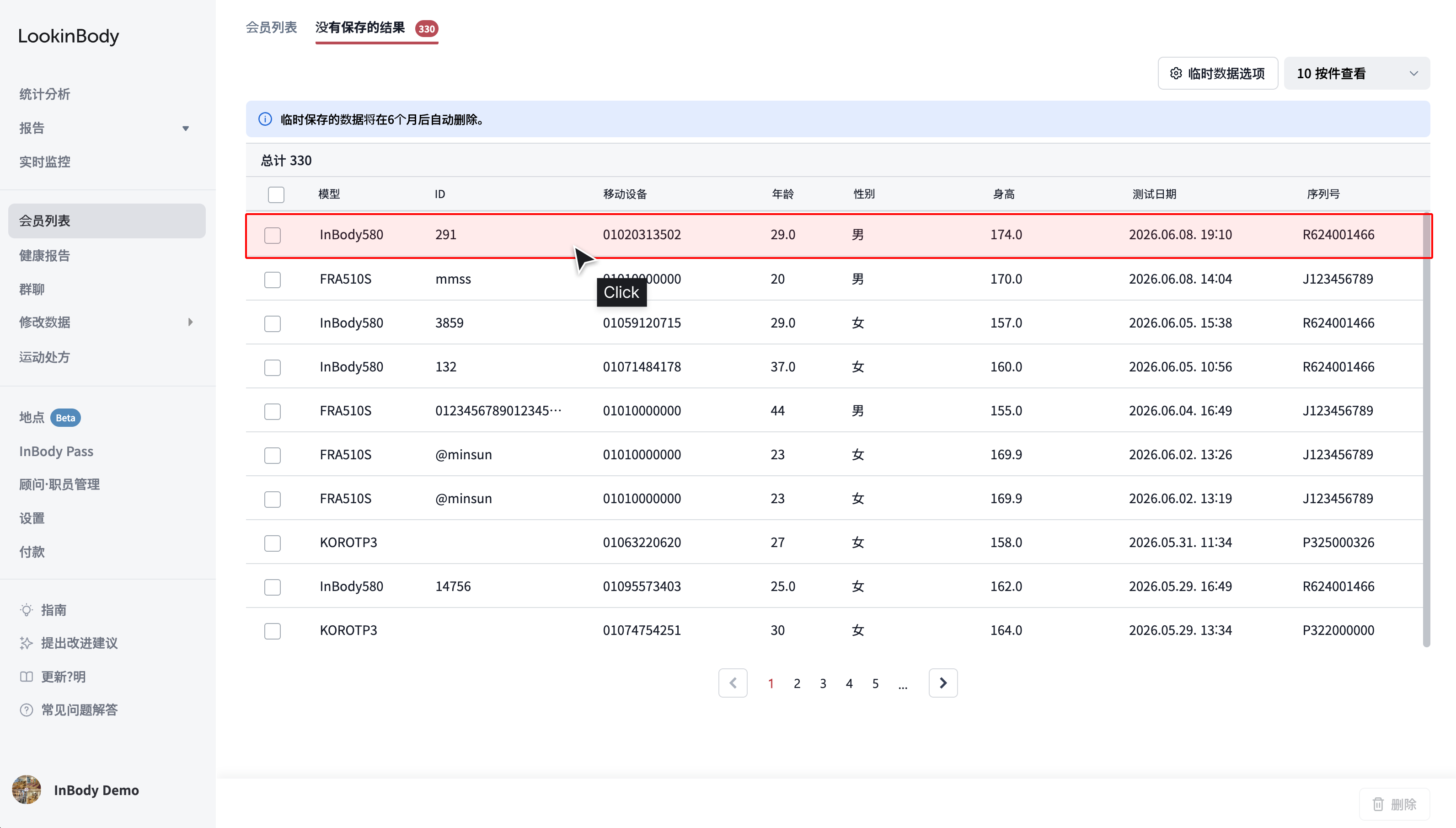The image size is (1456, 828).
Task: Click the trash icon on 删除
Action: pos(1378,804)
